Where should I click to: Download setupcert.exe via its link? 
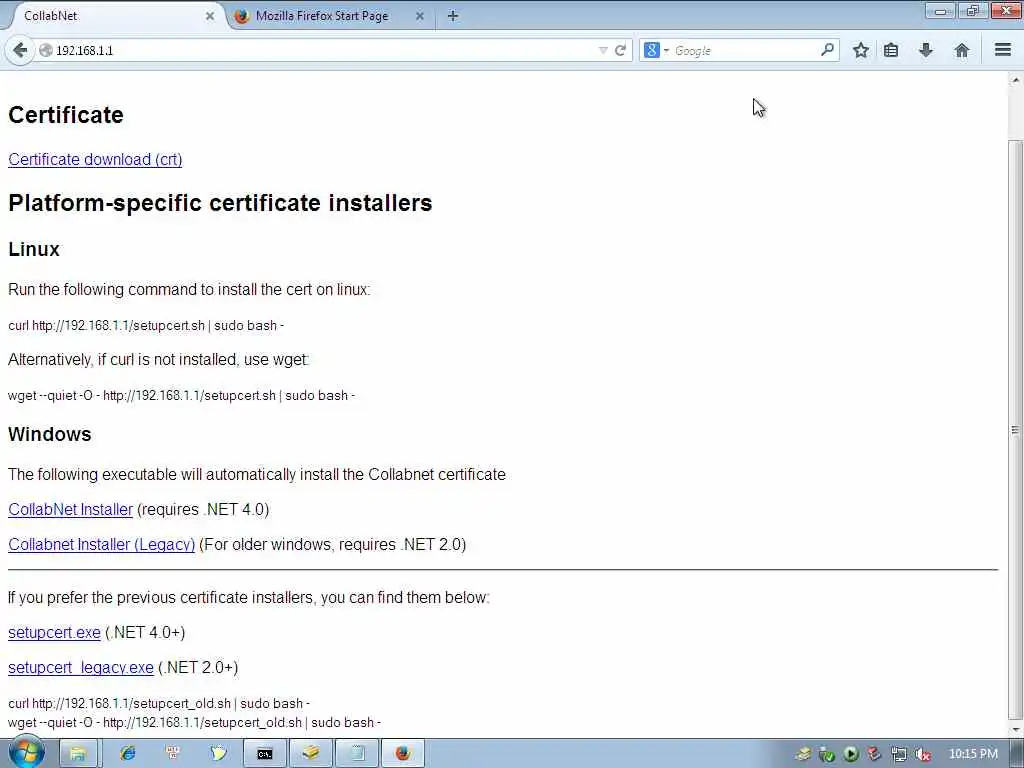(x=54, y=633)
